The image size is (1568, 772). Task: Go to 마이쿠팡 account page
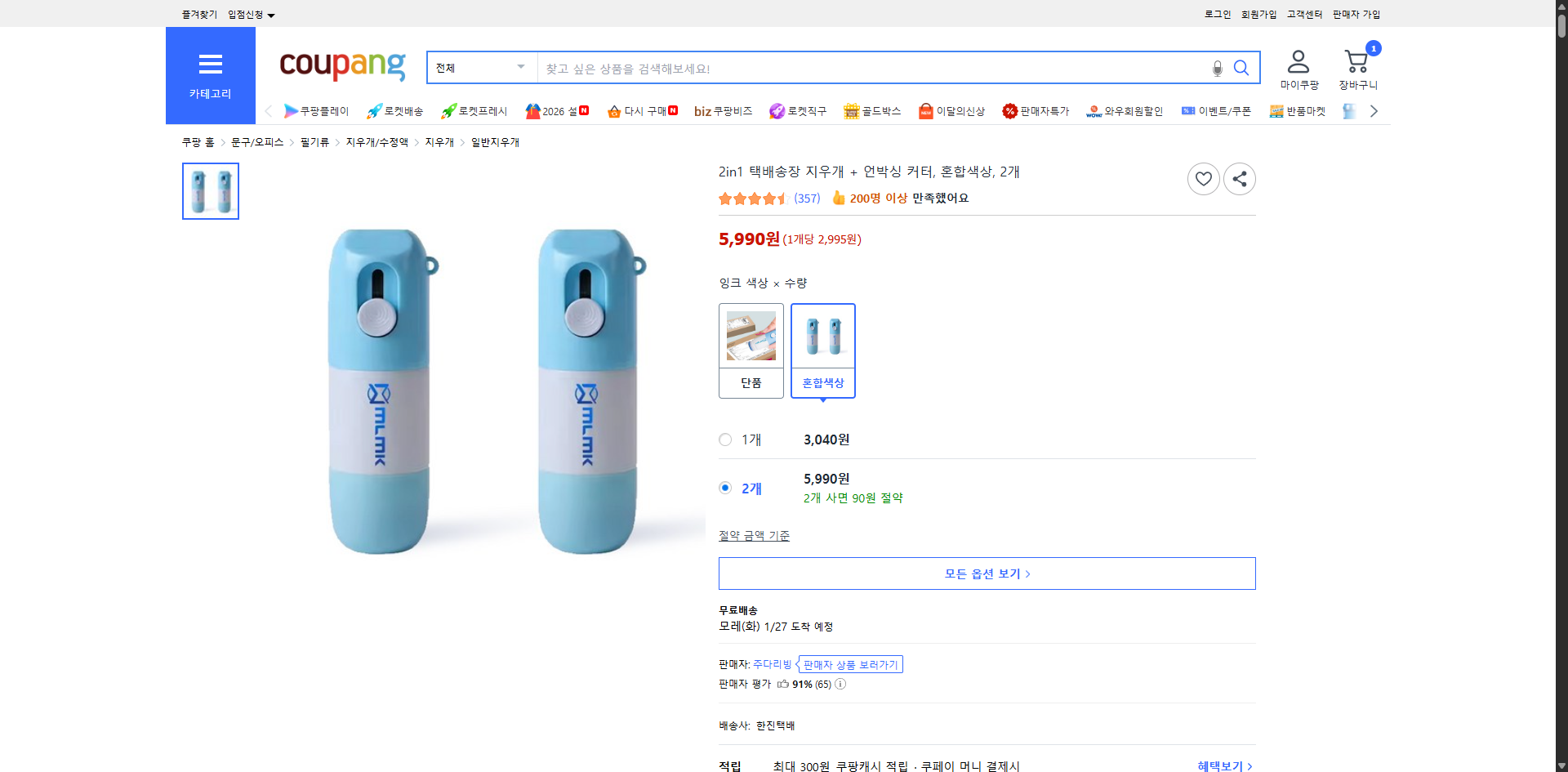1297,65
